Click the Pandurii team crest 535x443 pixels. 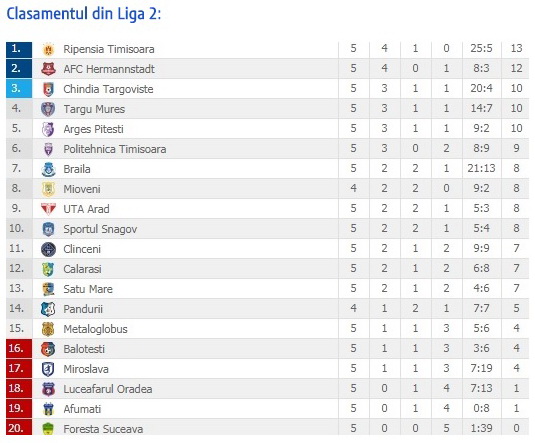coord(48,309)
